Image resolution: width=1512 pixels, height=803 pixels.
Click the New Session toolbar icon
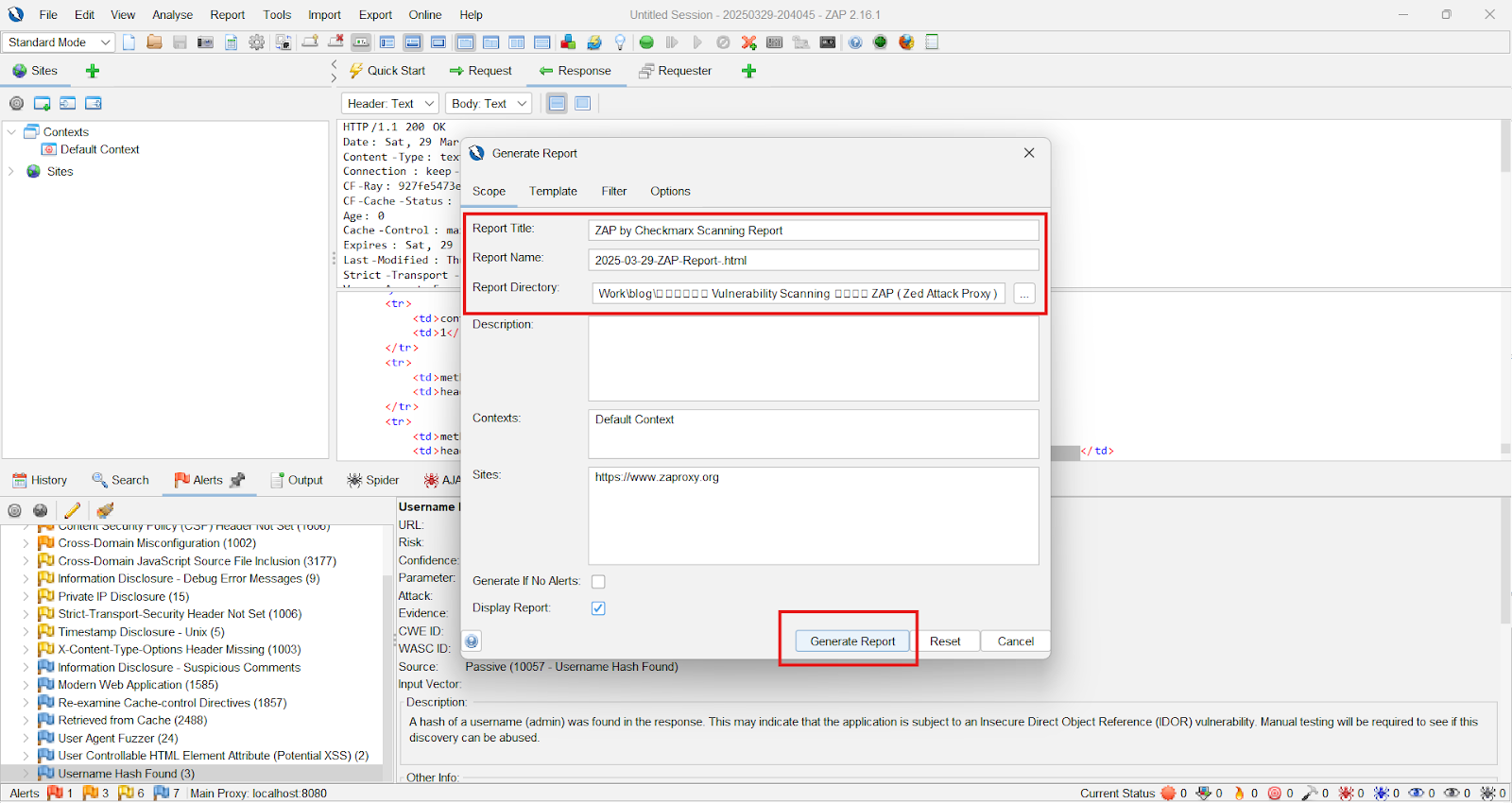pos(129,43)
